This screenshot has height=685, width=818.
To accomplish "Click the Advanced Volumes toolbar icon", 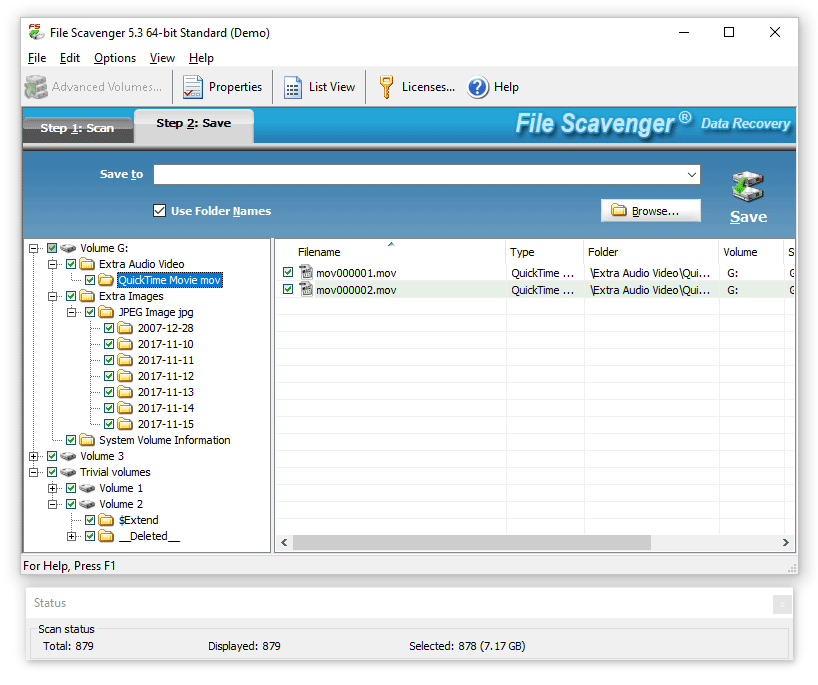I will 36,88.
